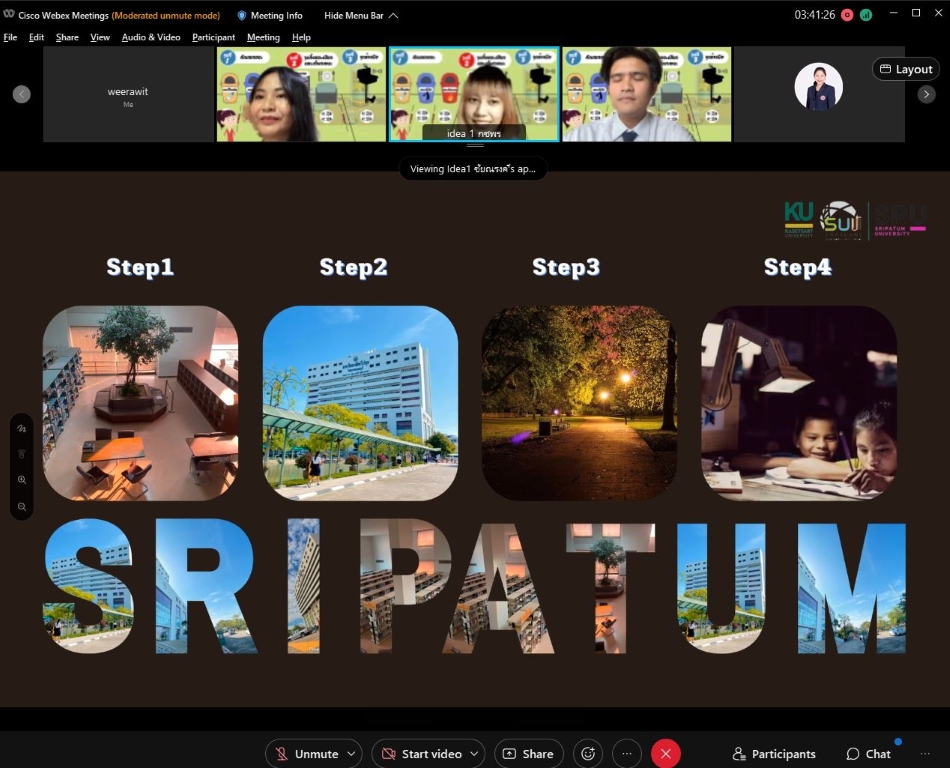Show previous participants in the video strip
Image resolution: width=950 pixels, height=768 pixels.
(22, 94)
